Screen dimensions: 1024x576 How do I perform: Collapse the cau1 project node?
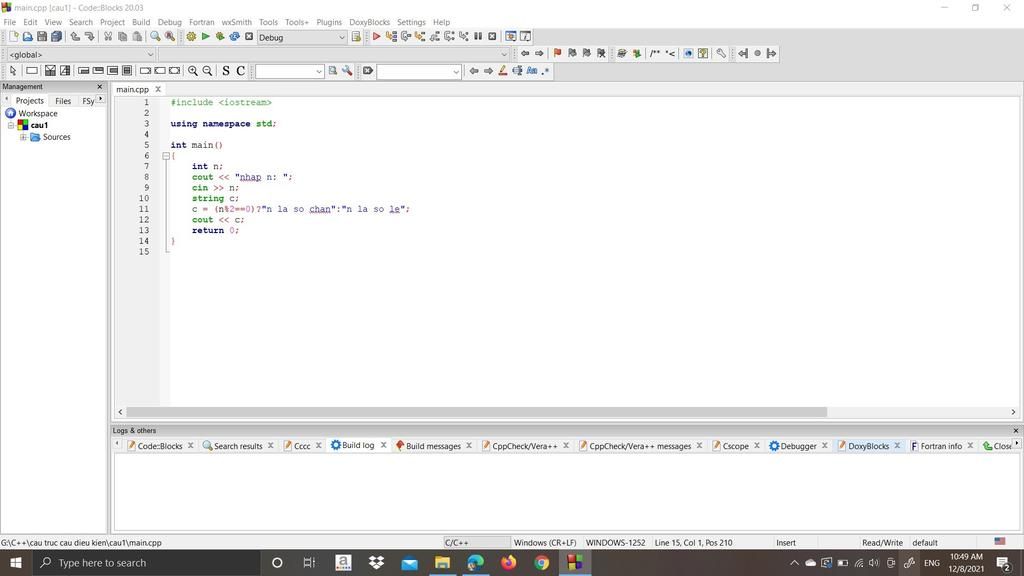[x=10, y=125]
